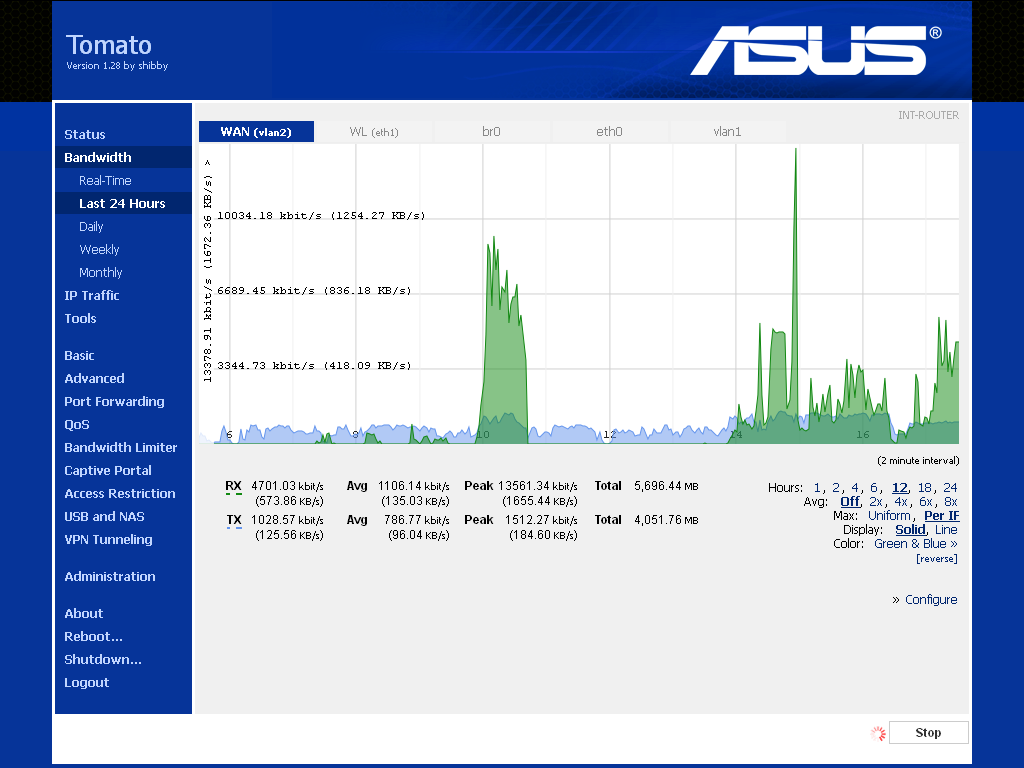
Task: Set graph hours to 18
Action: (x=925, y=488)
